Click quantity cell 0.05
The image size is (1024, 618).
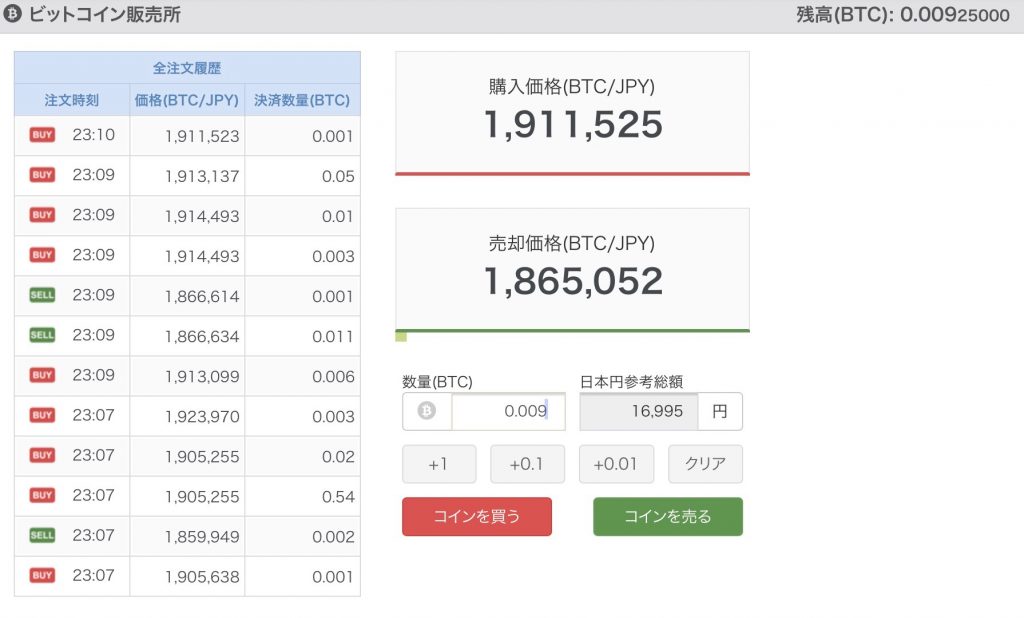[302, 176]
